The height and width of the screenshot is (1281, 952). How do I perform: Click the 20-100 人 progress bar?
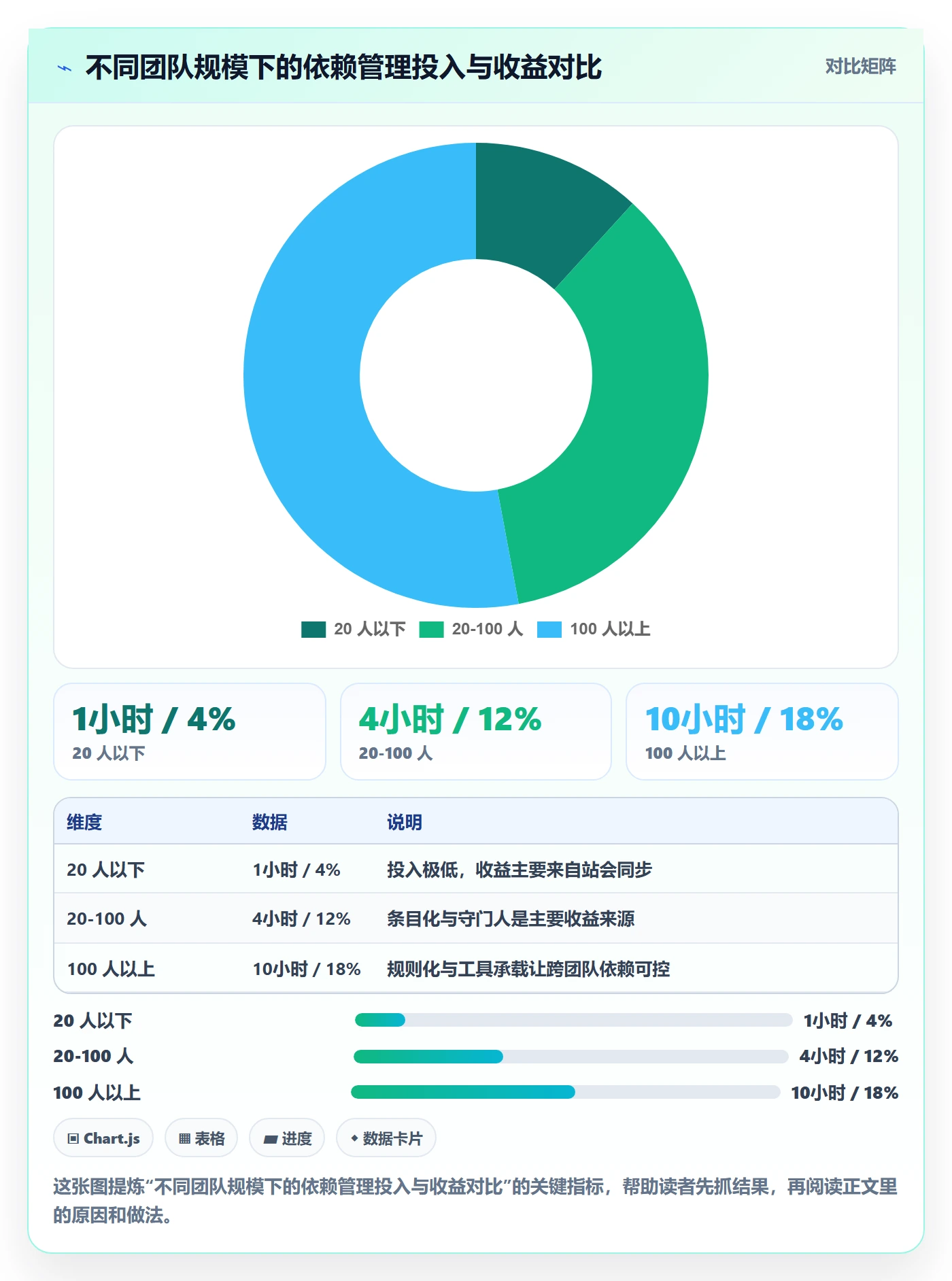571,1057
